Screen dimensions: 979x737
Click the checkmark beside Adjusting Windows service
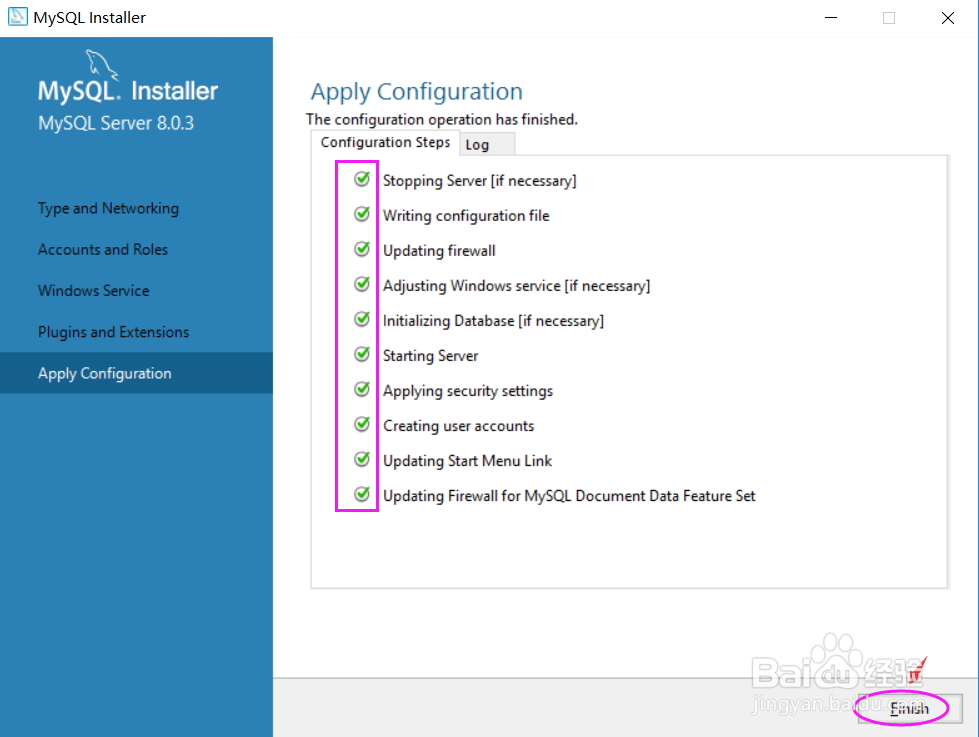pos(359,283)
